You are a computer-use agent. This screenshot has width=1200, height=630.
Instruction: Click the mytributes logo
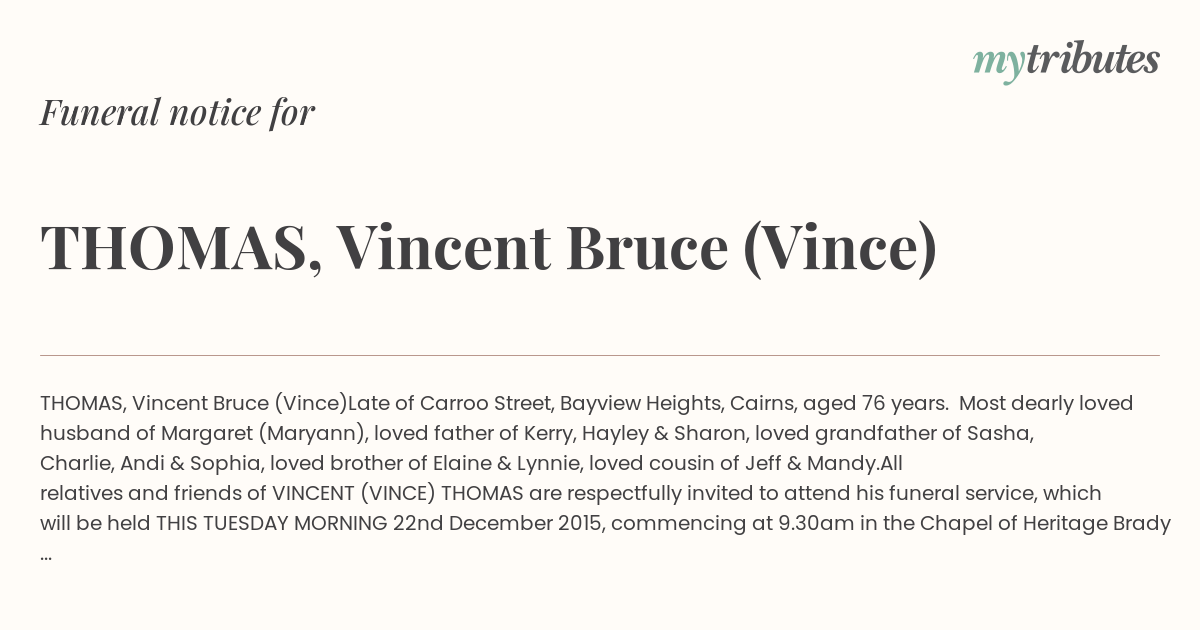click(x=1066, y=61)
